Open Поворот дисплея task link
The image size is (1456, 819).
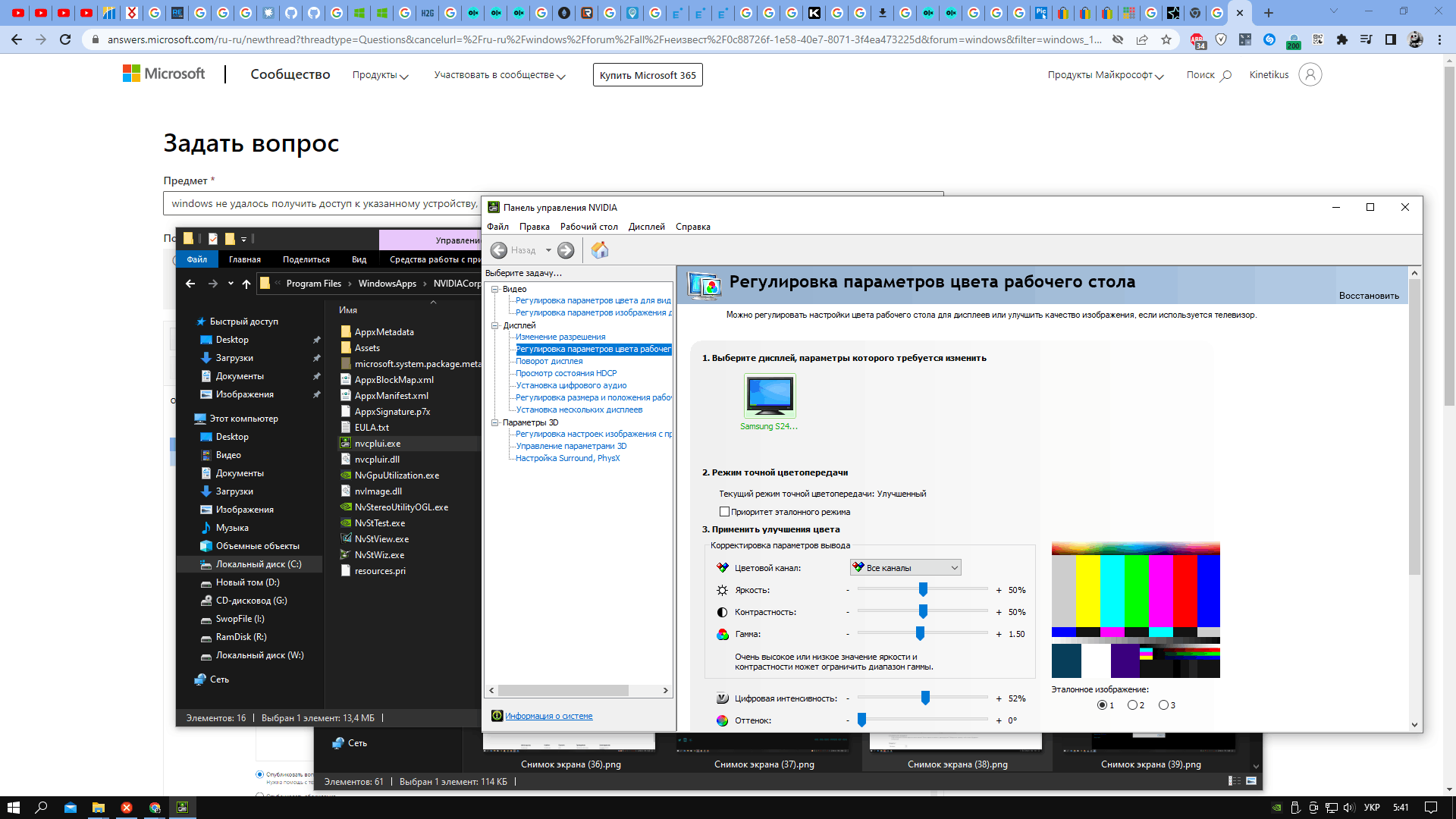click(x=549, y=361)
